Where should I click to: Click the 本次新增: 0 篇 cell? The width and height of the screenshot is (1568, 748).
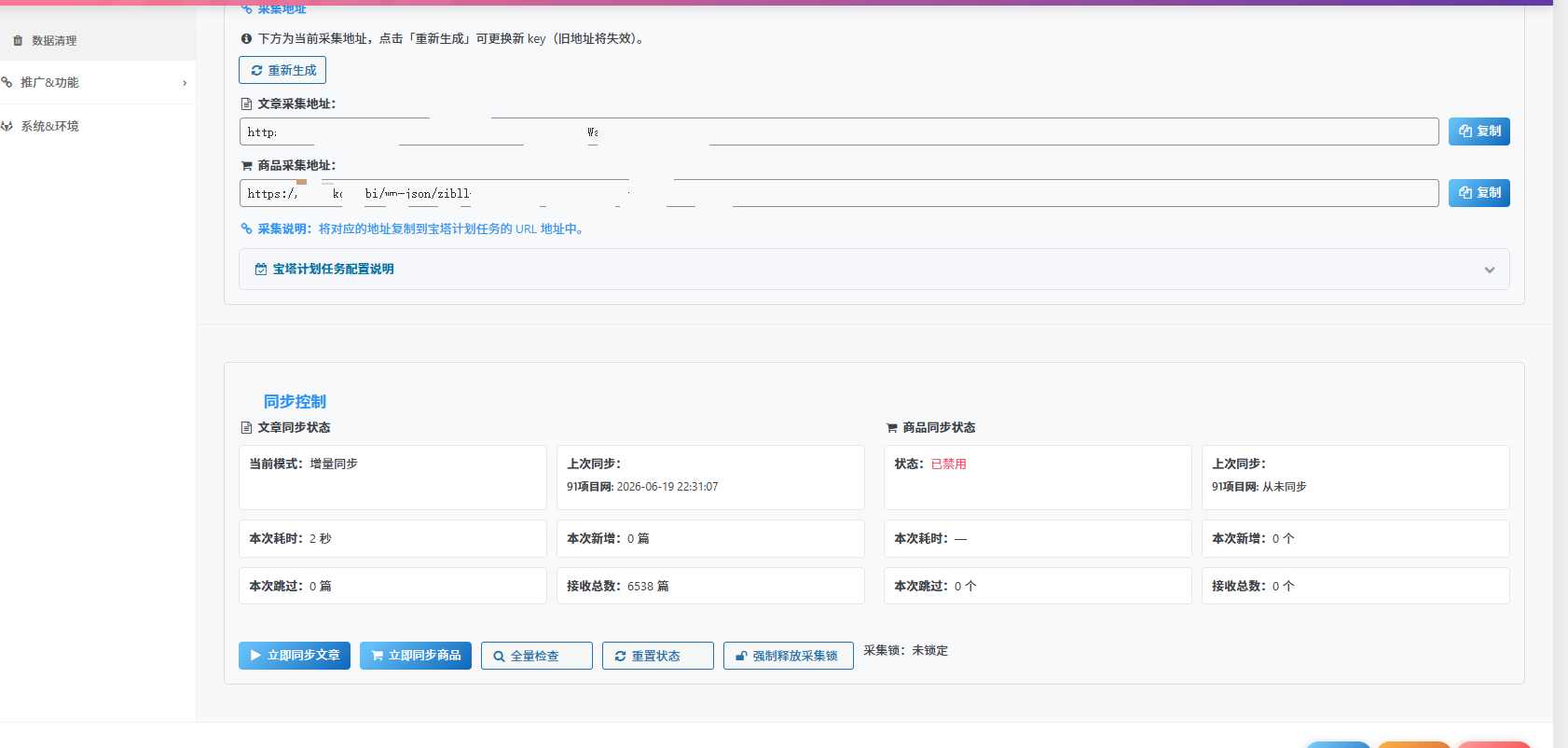coord(710,538)
